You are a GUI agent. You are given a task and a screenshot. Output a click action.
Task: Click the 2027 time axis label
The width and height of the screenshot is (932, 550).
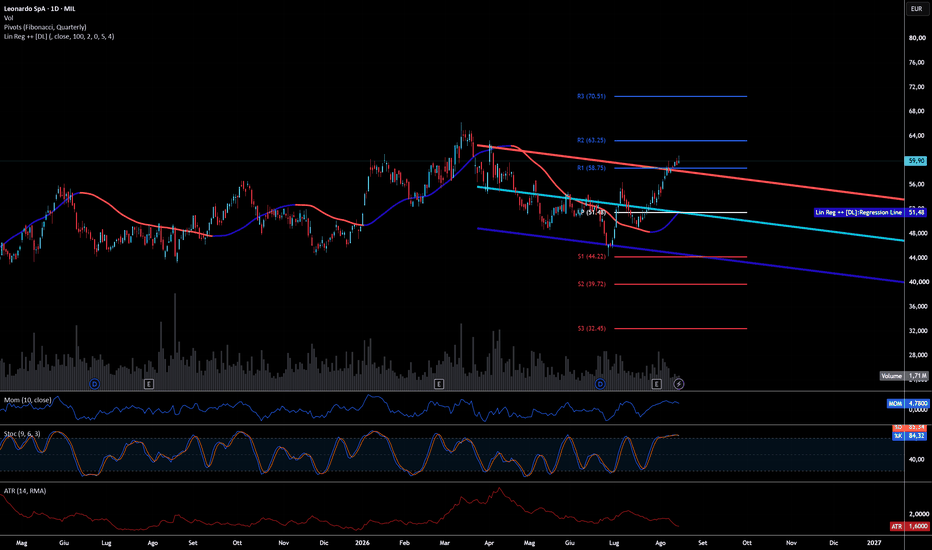(874, 543)
